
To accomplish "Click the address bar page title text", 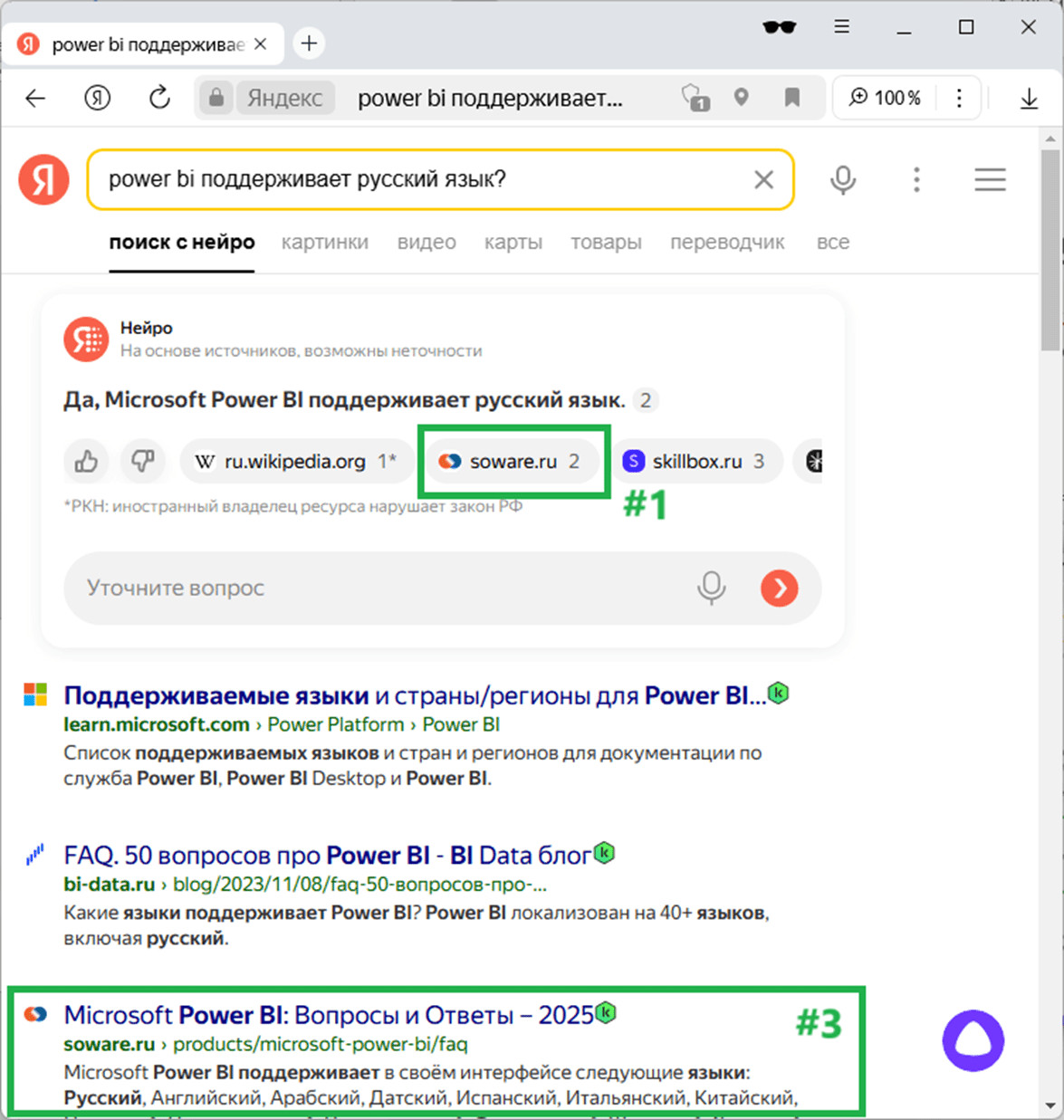I will [x=490, y=99].
